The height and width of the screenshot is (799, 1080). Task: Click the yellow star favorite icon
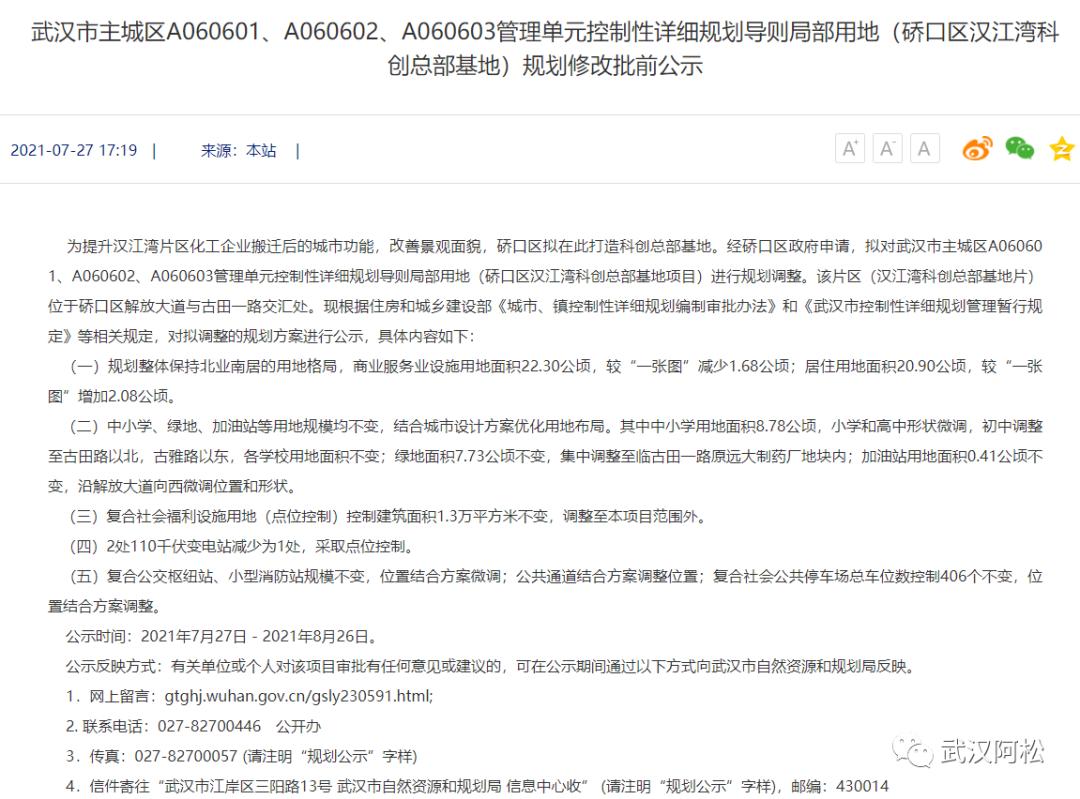tap(1060, 148)
